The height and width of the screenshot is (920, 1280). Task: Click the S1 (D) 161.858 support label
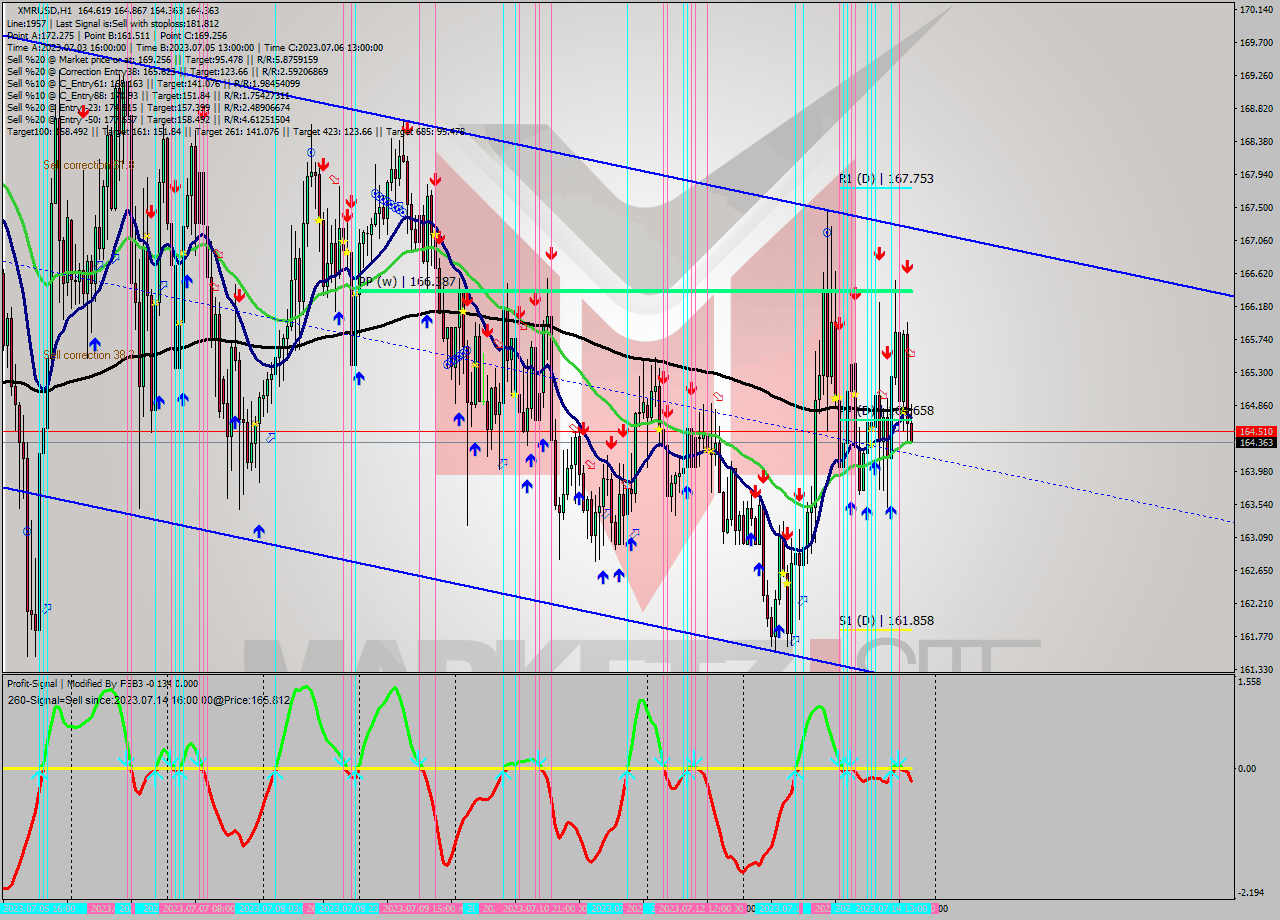(886, 621)
